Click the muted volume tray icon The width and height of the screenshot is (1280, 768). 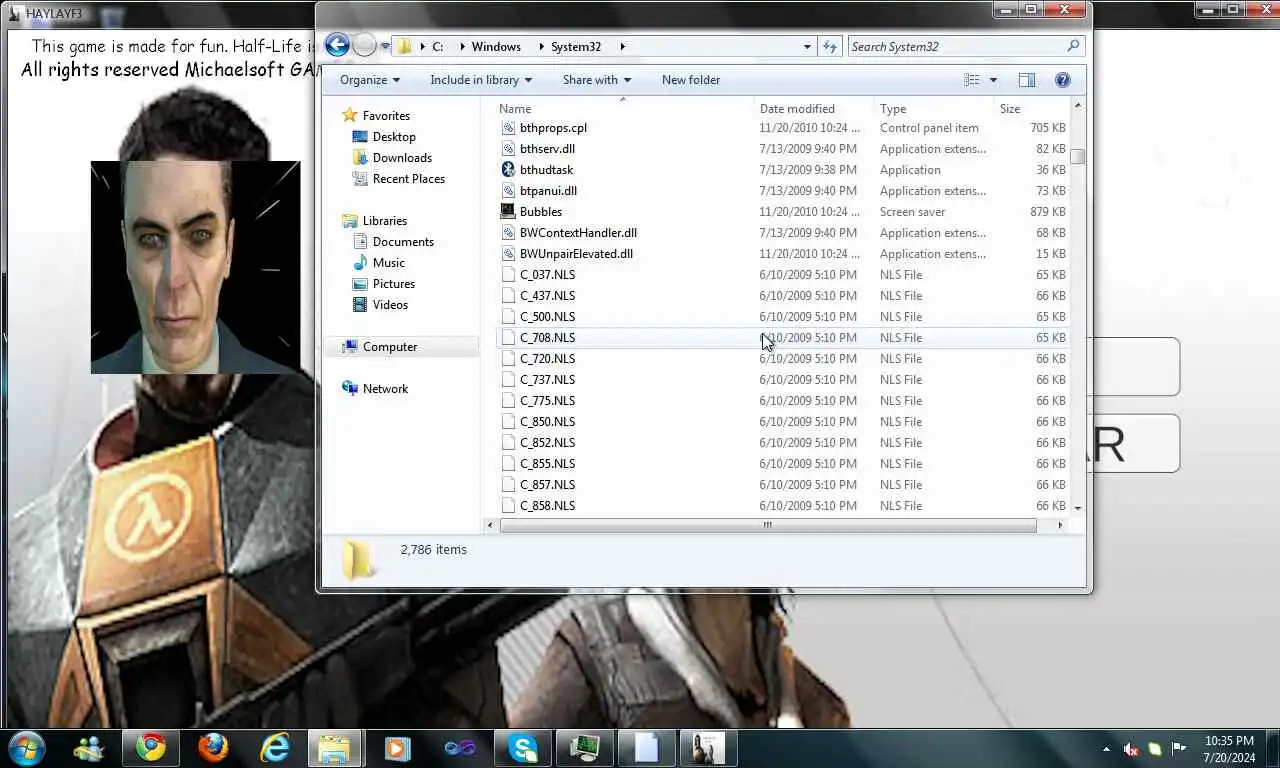pos(1131,749)
